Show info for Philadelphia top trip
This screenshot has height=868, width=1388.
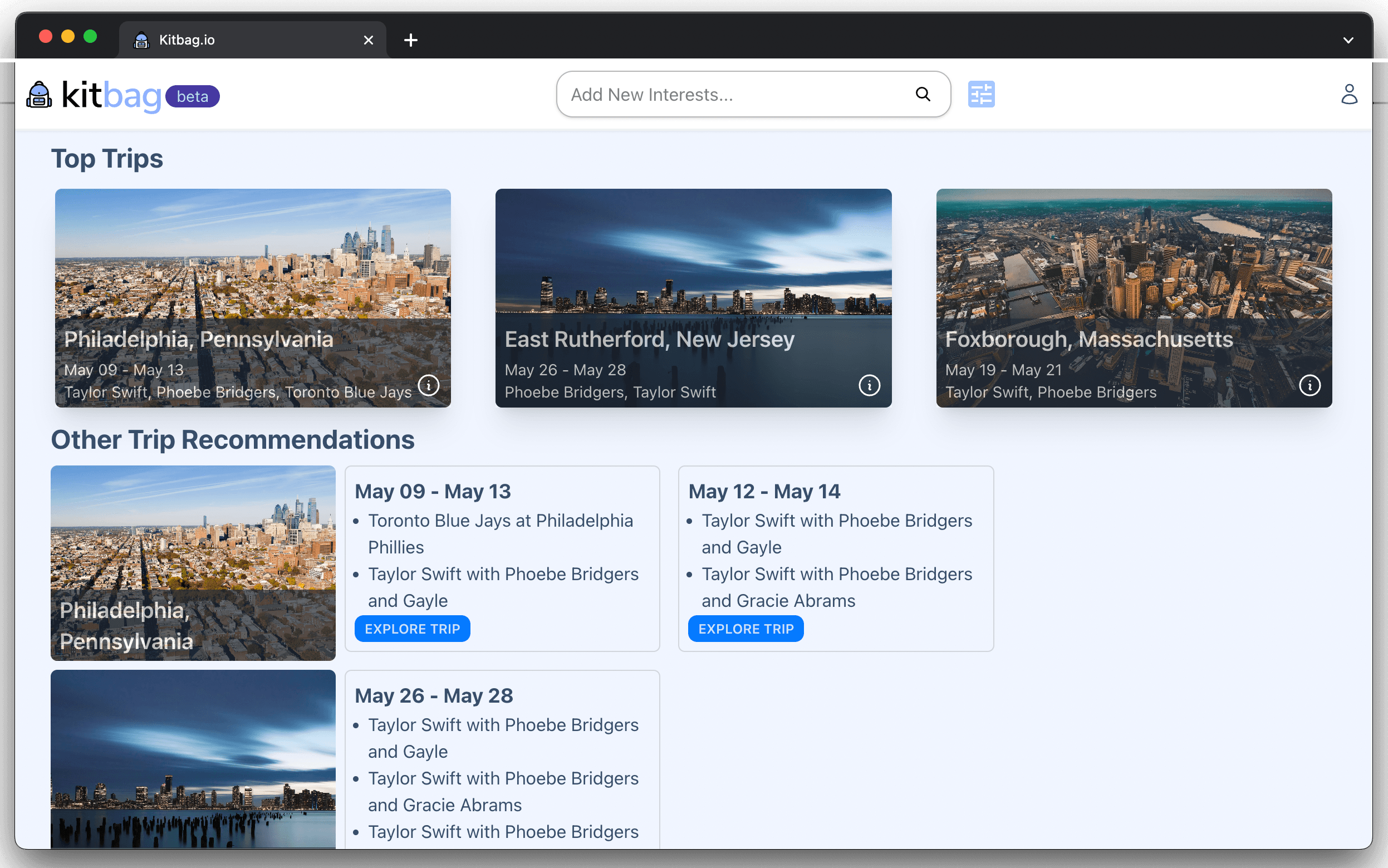429,385
